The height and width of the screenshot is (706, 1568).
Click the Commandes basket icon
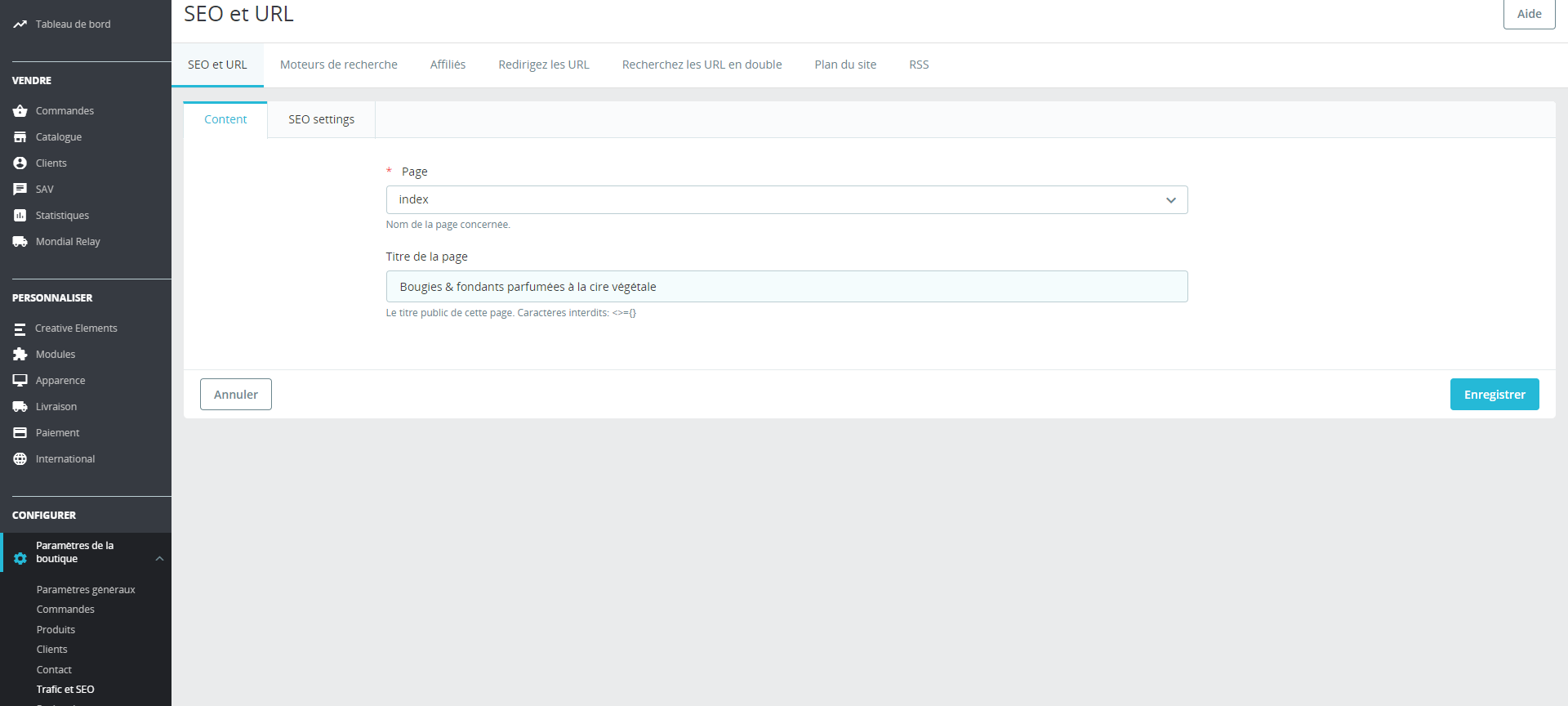20,111
